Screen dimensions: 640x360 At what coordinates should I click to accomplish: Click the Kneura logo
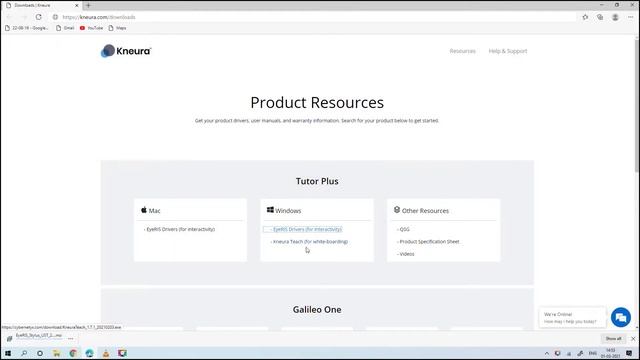coord(126,51)
